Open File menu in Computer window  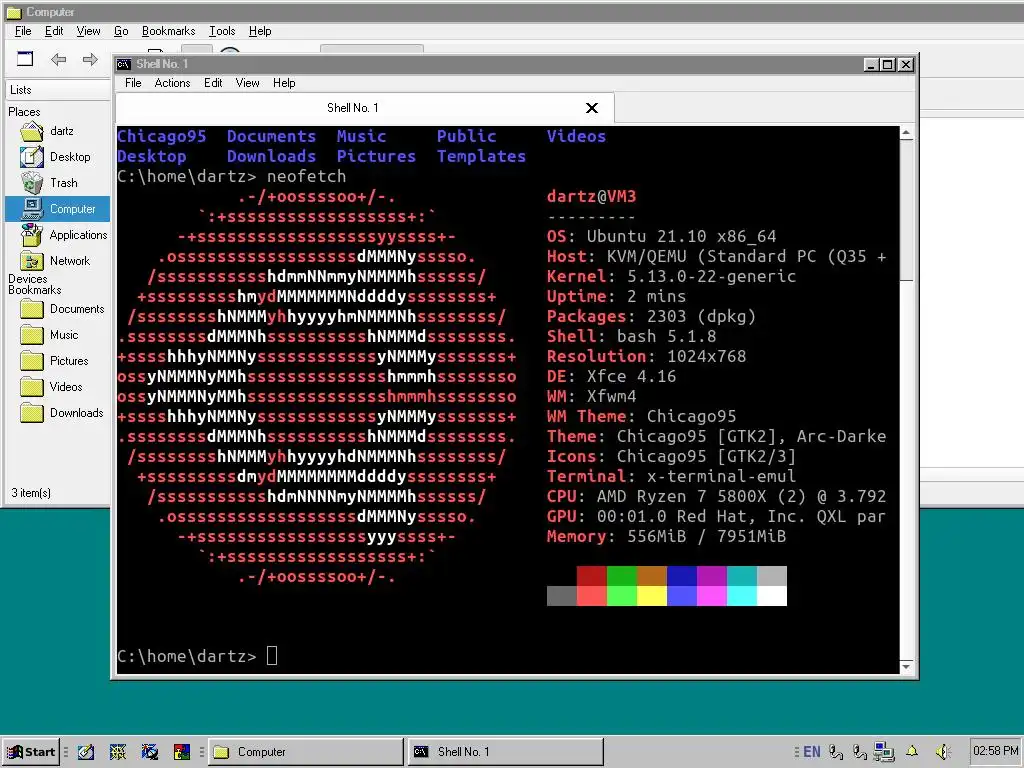click(23, 31)
